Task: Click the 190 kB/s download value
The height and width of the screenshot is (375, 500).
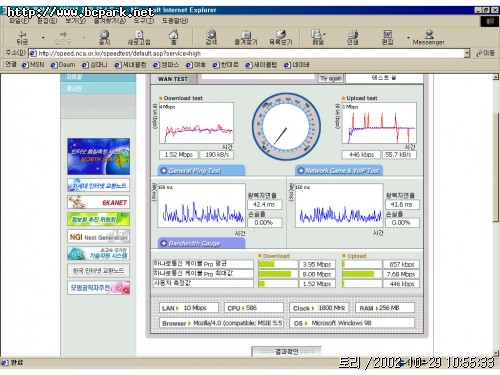Action: [x=217, y=155]
